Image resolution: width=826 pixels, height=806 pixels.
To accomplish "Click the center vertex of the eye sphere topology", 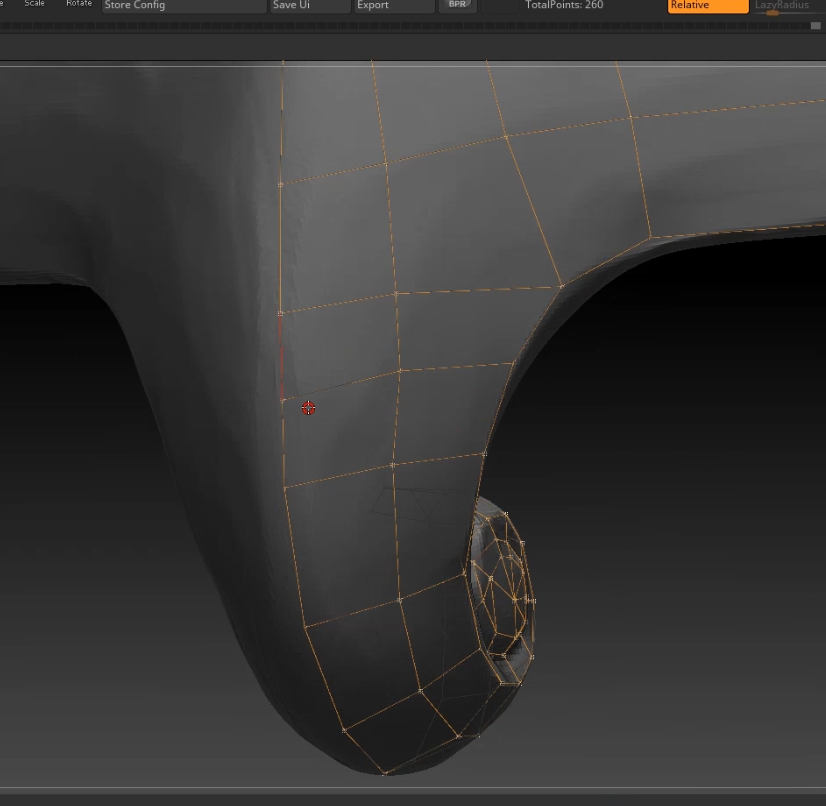I will point(515,598).
